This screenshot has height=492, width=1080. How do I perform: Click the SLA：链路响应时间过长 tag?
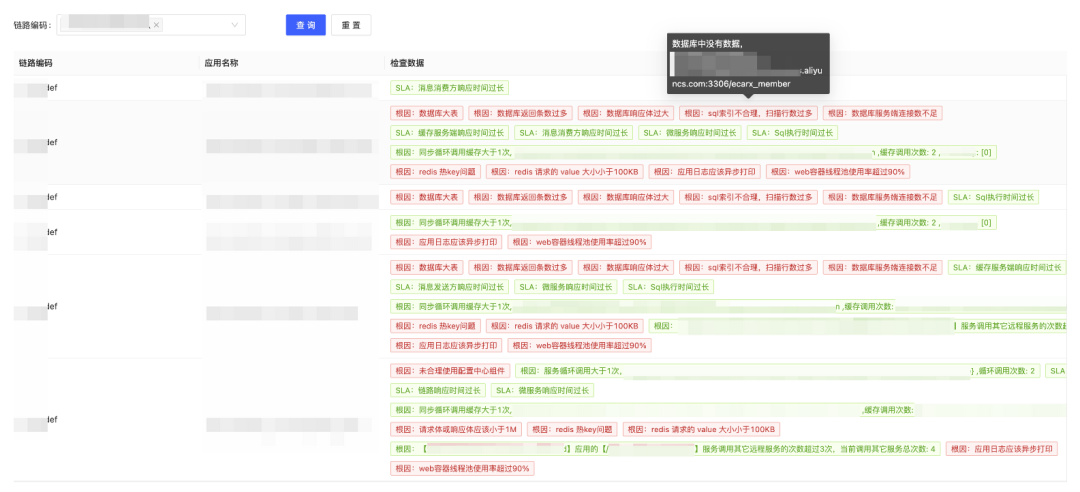(438, 390)
